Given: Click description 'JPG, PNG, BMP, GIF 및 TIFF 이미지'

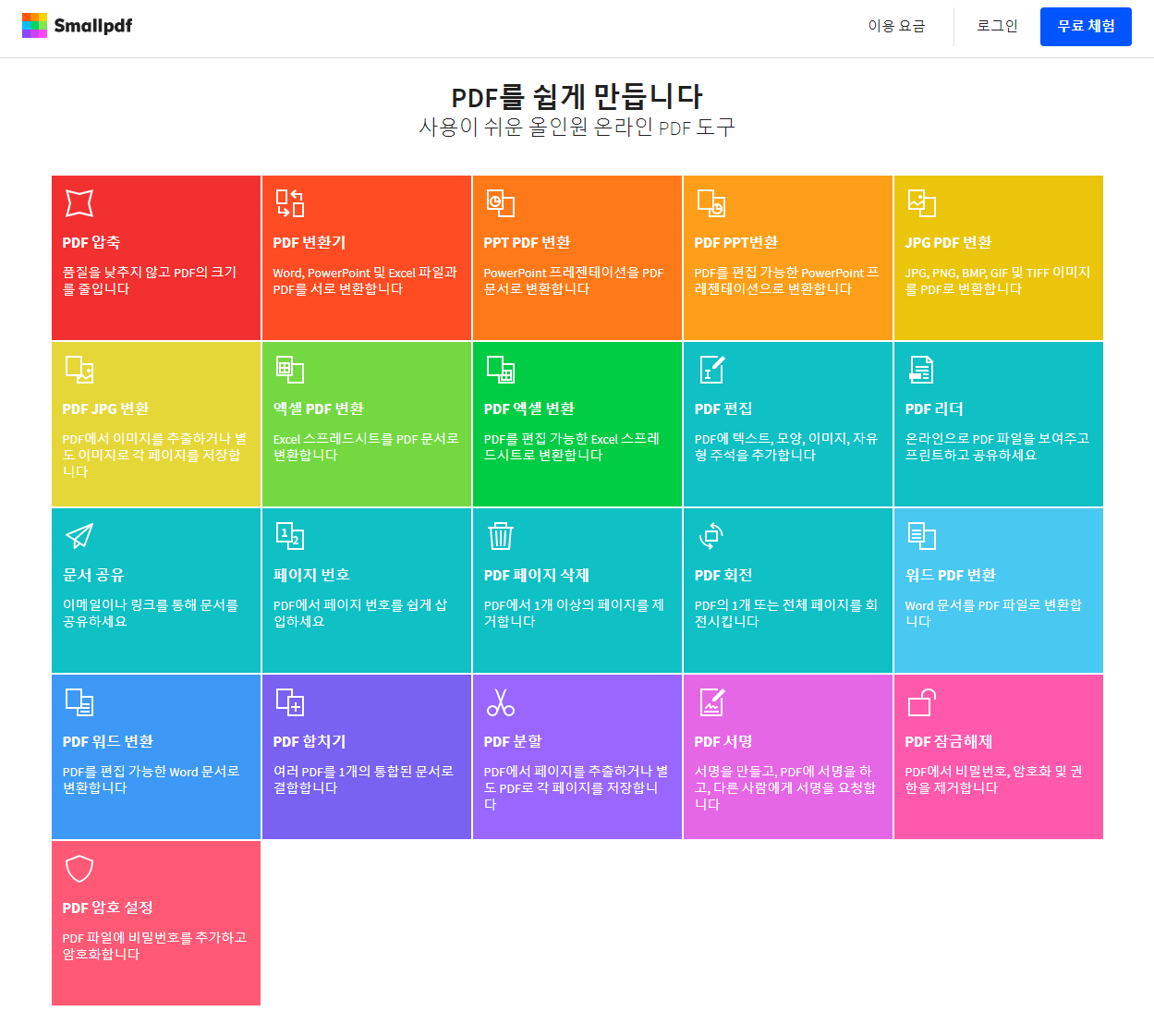Looking at the screenshot, I should [x=998, y=273].
